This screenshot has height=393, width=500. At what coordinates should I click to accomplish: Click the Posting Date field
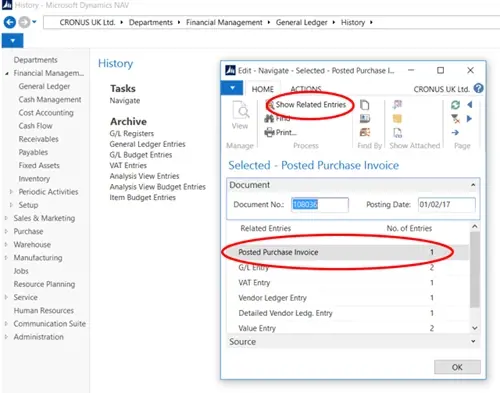click(x=447, y=204)
